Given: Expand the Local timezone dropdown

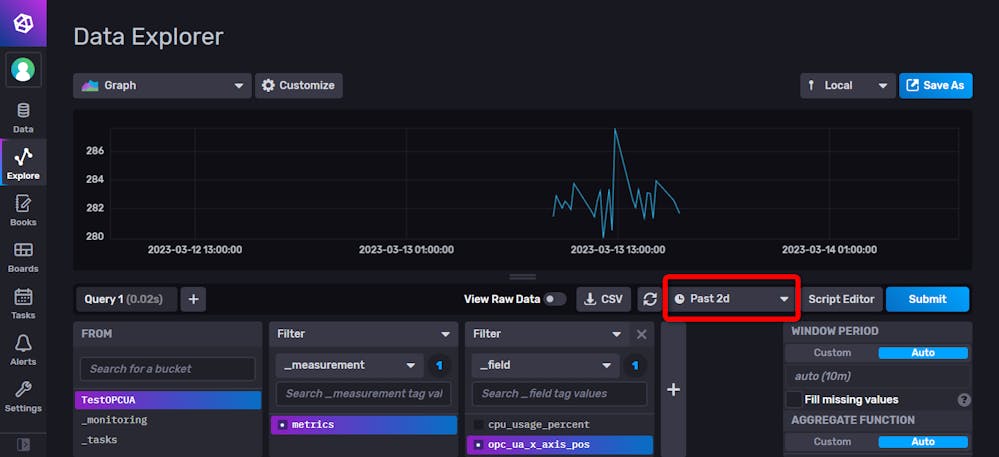Looking at the screenshot, I should (x=847, y=86).
